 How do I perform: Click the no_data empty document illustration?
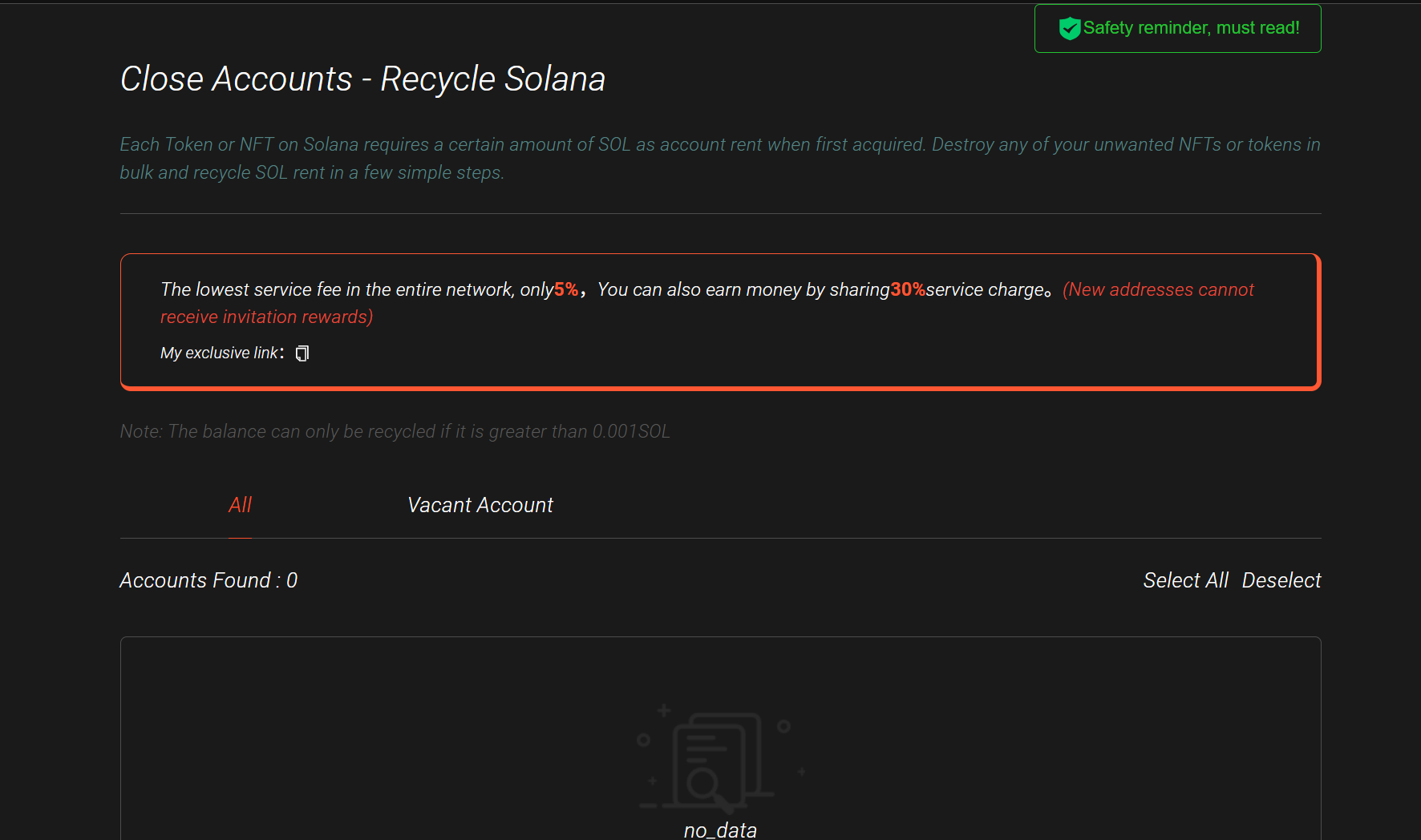(720, 757)
